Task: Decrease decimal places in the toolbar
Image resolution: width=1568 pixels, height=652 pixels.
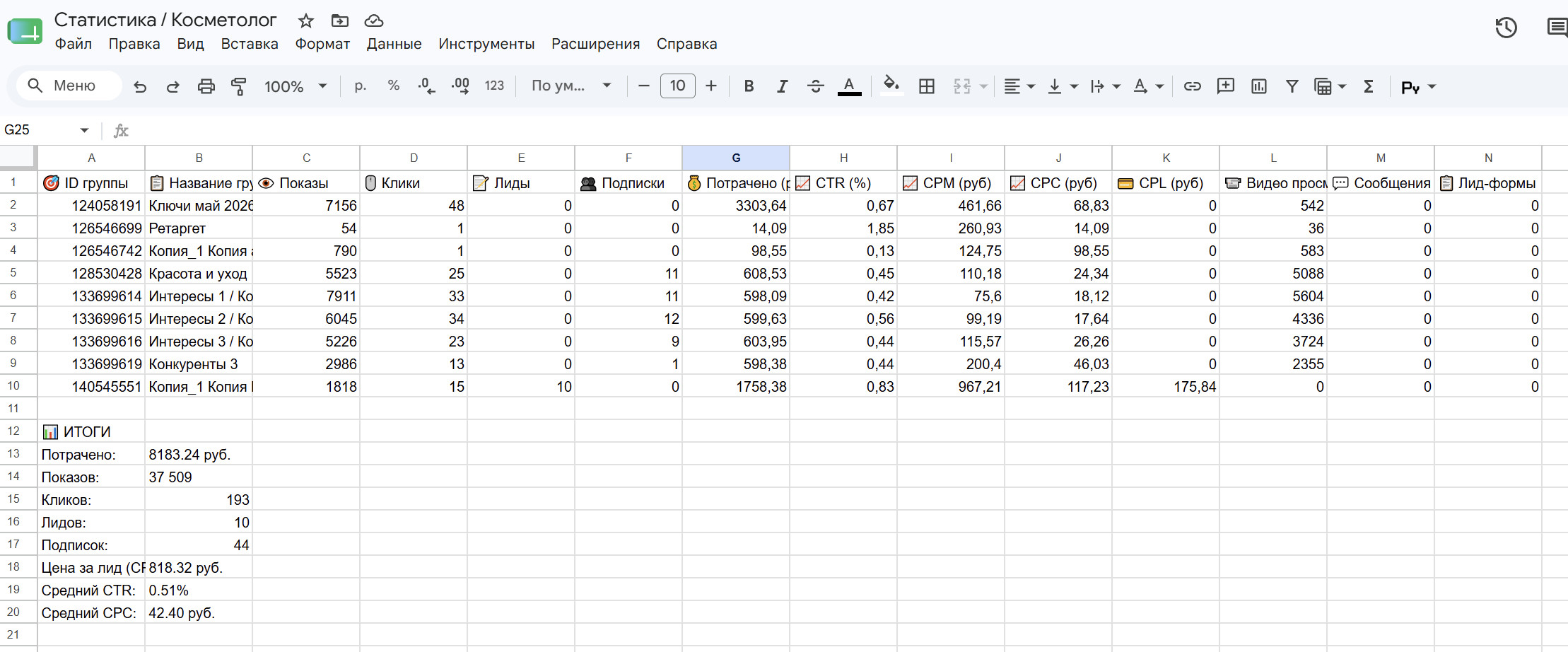Action: coord(426,86)
